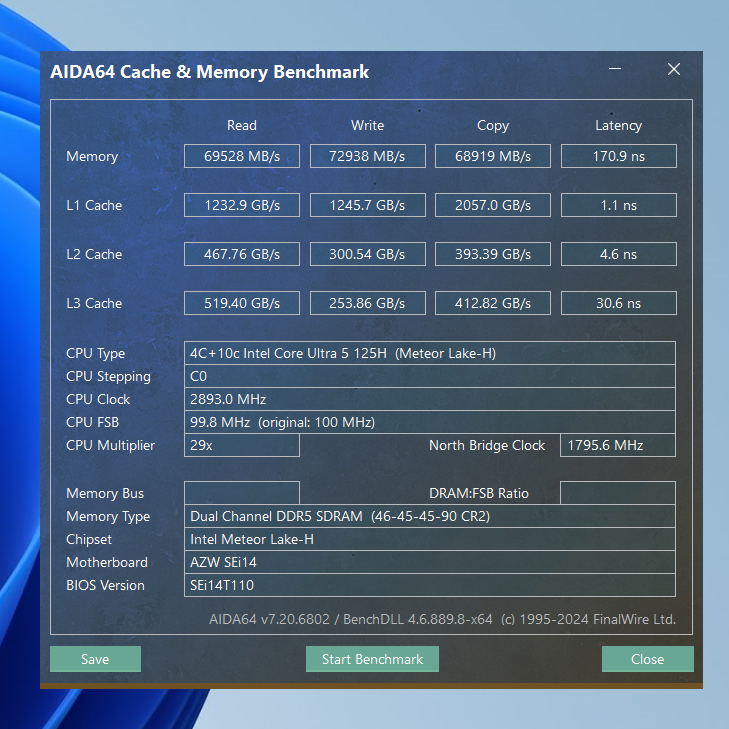This screenshot has height=729, width=729.
Task: Select L3 Cache write 253.86 GB/s
Action: pyautogui.click(x=367, y=303)
